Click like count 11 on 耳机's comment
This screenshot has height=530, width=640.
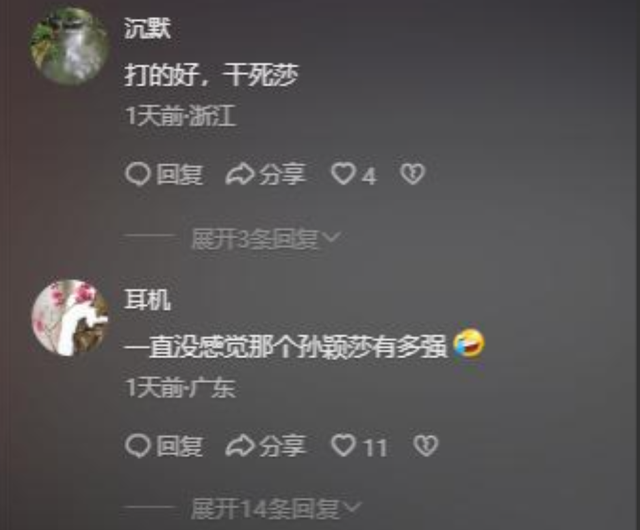click(x=376, y=447)
